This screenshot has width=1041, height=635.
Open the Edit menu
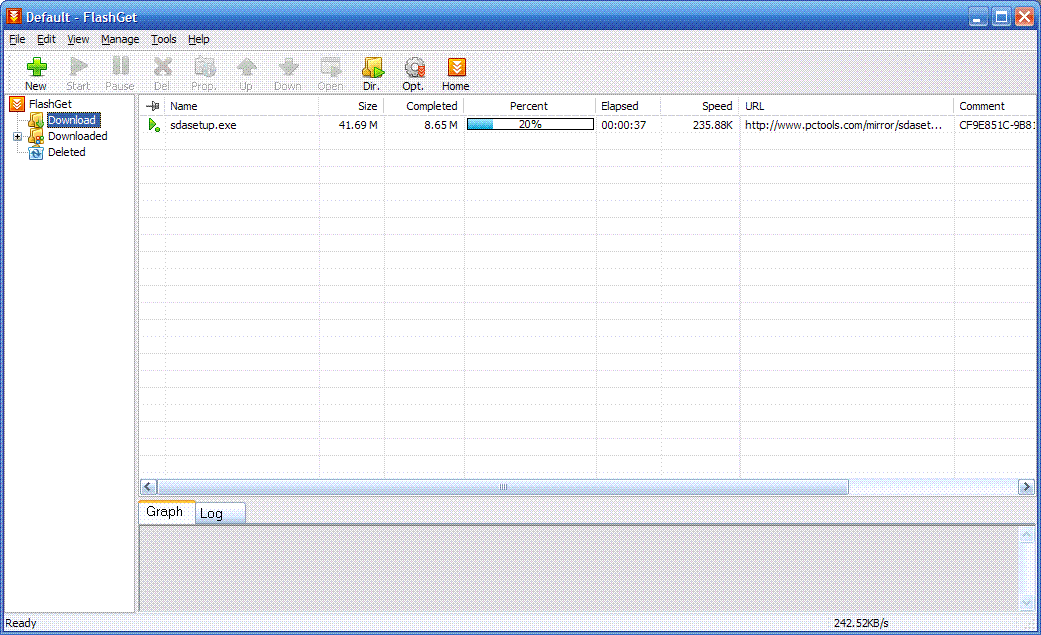(x=46, y=39)
